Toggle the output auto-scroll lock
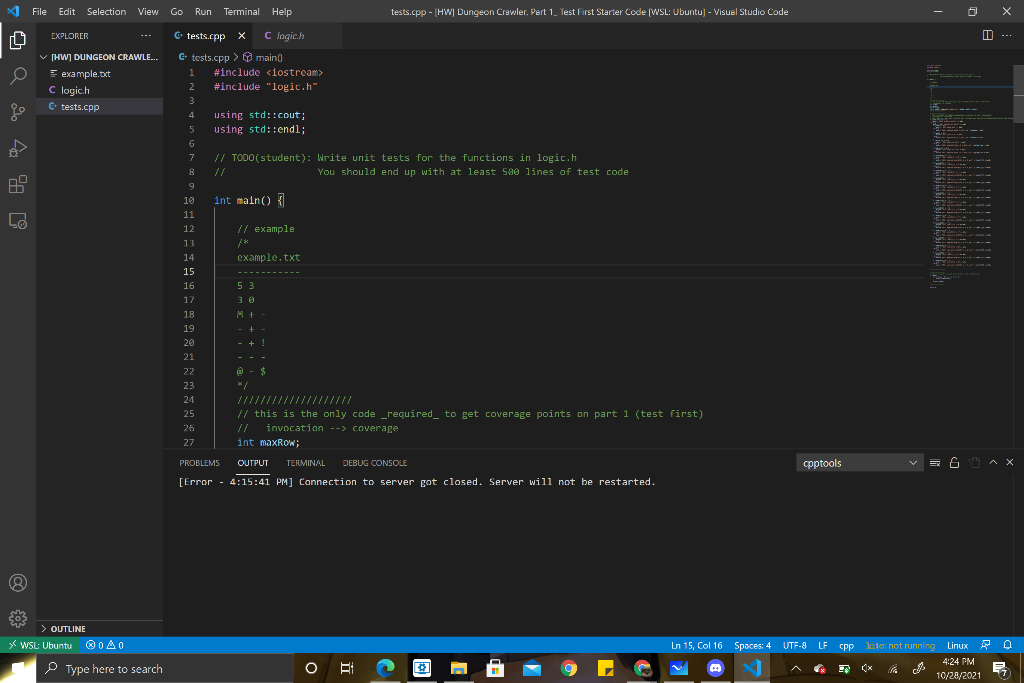This screenshot has height=683, width=1024. click(x=955, y=463)
